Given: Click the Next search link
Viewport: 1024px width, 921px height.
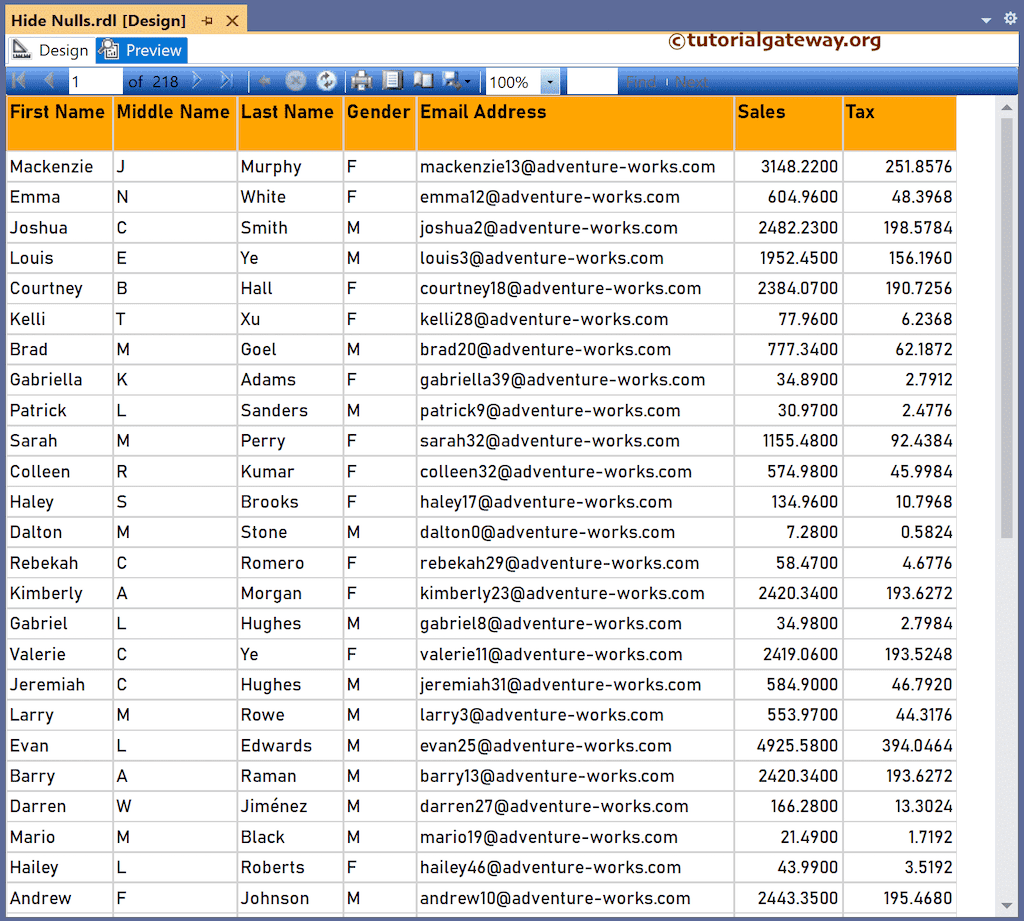Looking at the screenshot, I should (x=692, y=81).
